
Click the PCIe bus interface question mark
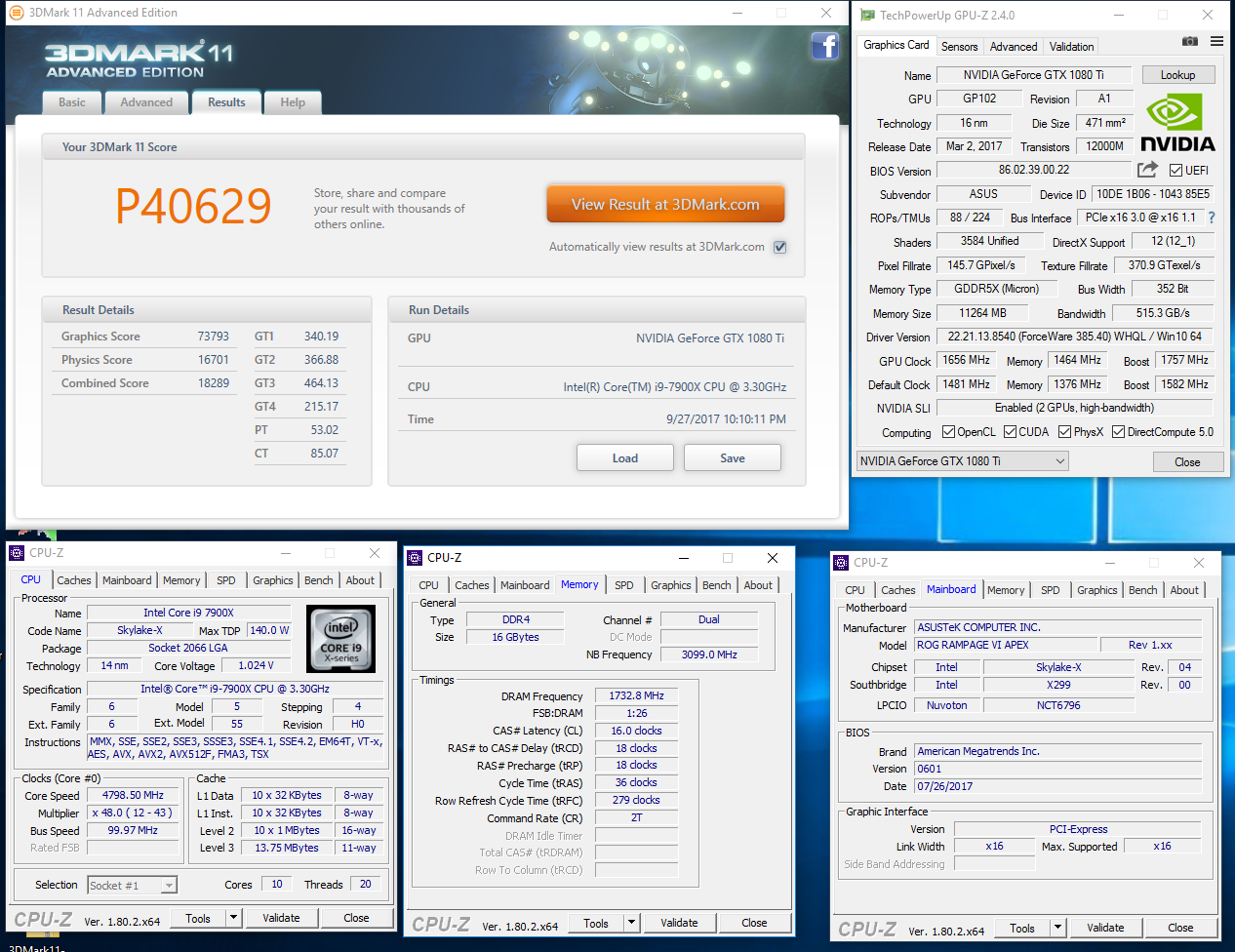pyautogui.click(x=1212, y=218)
